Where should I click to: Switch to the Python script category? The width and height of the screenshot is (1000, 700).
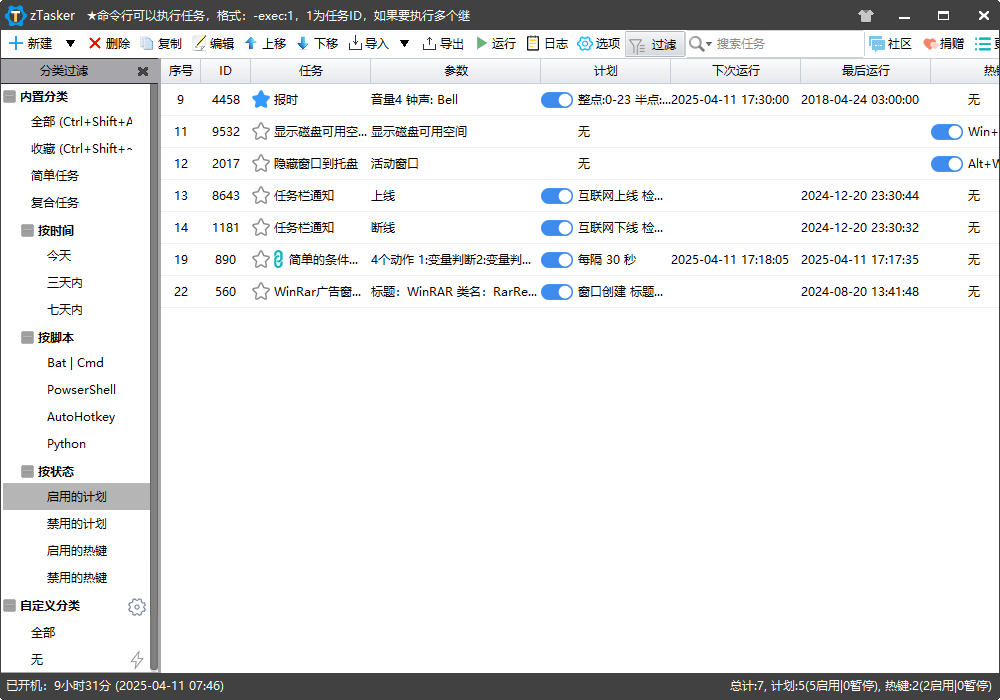67,443
